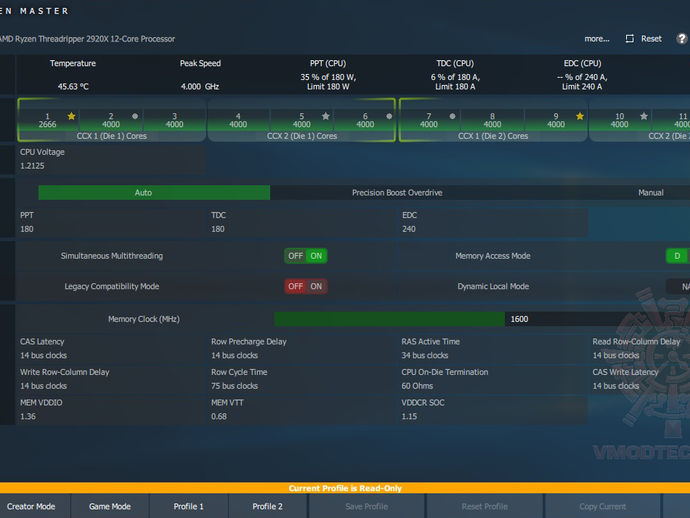This screenshot has height=518, width=690.
Task: Click the Temperature 45.63 °C reading
Action: tap(73, 86)
